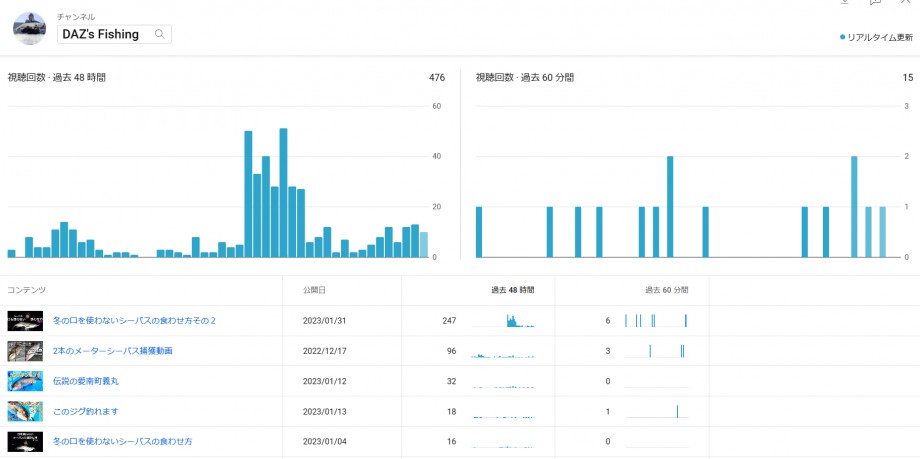Click the realtime update status indicator

point(877,37)
